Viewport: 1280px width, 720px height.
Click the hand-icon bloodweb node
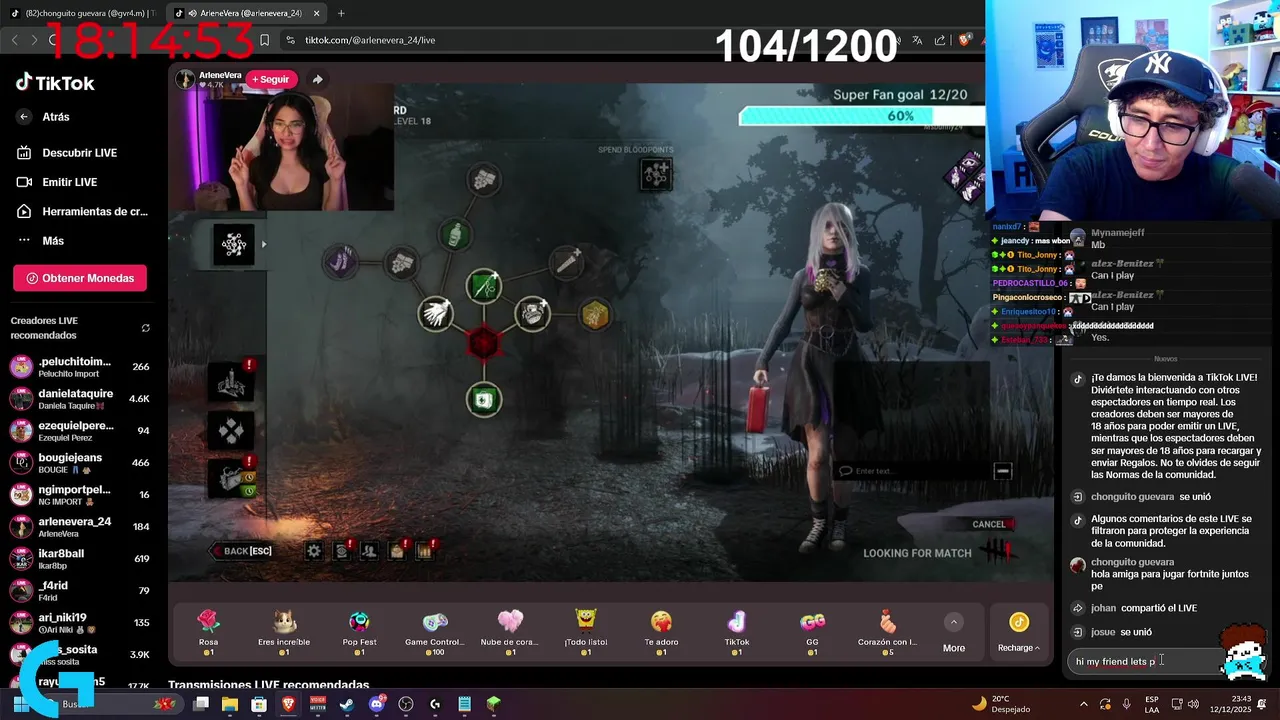pyautogui.click(x=435, y=314)
